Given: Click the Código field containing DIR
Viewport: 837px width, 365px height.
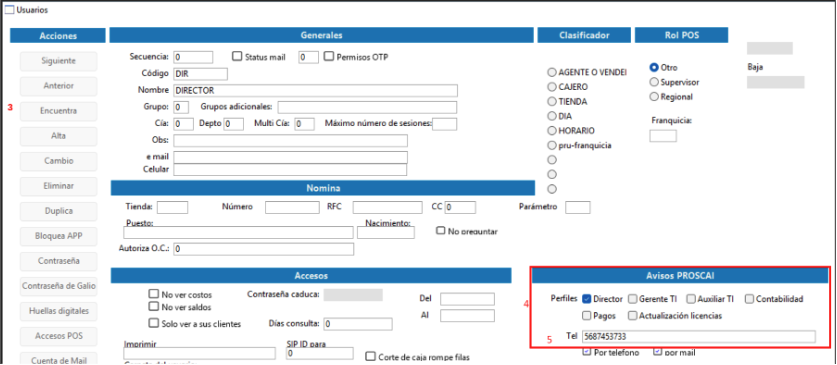Looking at the screenshot, I should [x=200, y=74].
